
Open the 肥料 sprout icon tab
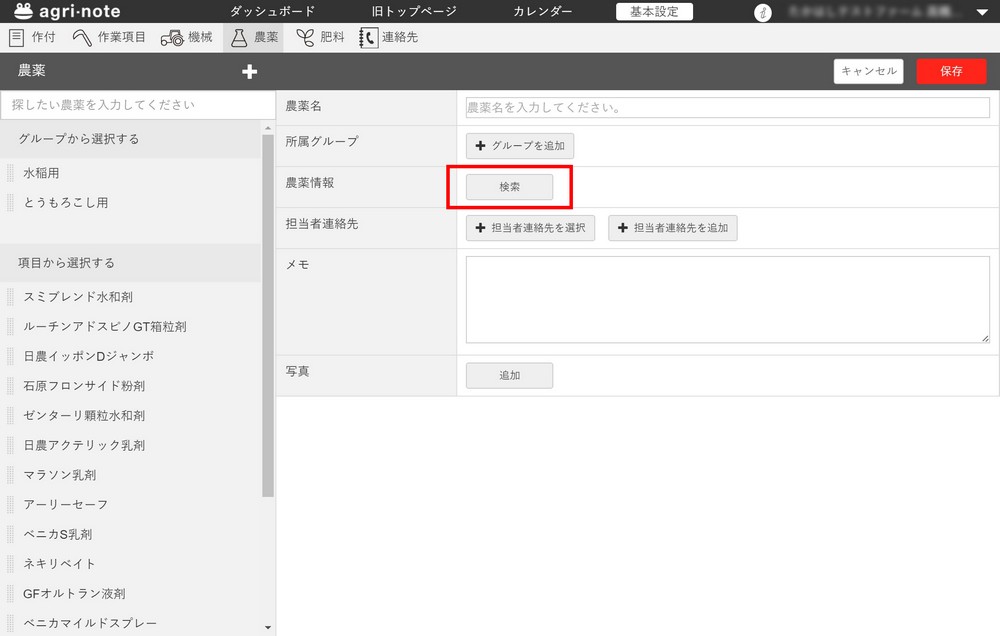point(305,38)
